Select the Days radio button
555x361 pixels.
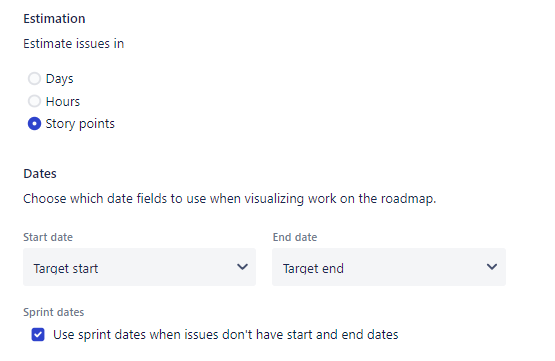(34, 79)
